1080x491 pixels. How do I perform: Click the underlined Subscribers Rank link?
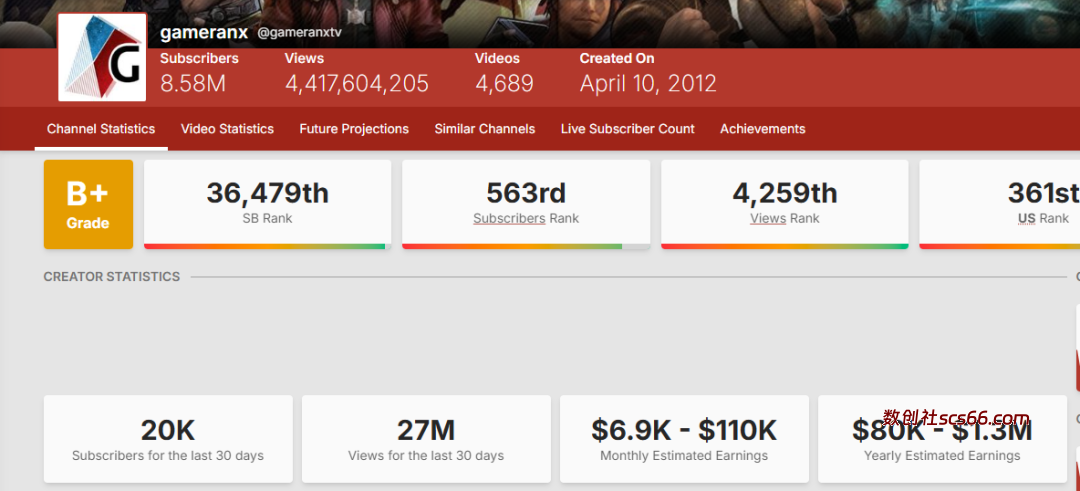coord(509,218)
